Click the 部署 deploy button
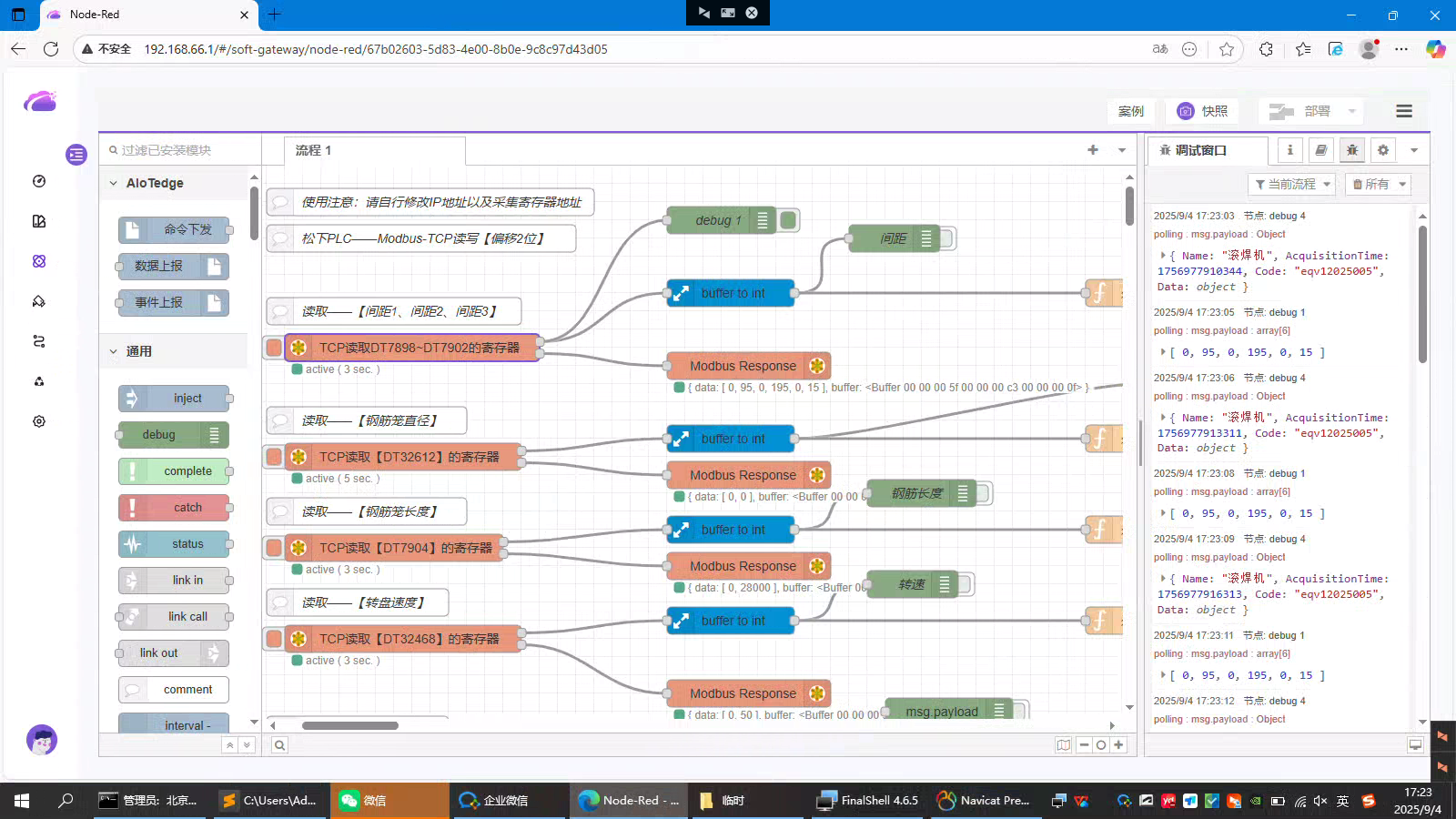Image resolution: width=1456 pixels, height=819 pixels. click(1301, 111)
